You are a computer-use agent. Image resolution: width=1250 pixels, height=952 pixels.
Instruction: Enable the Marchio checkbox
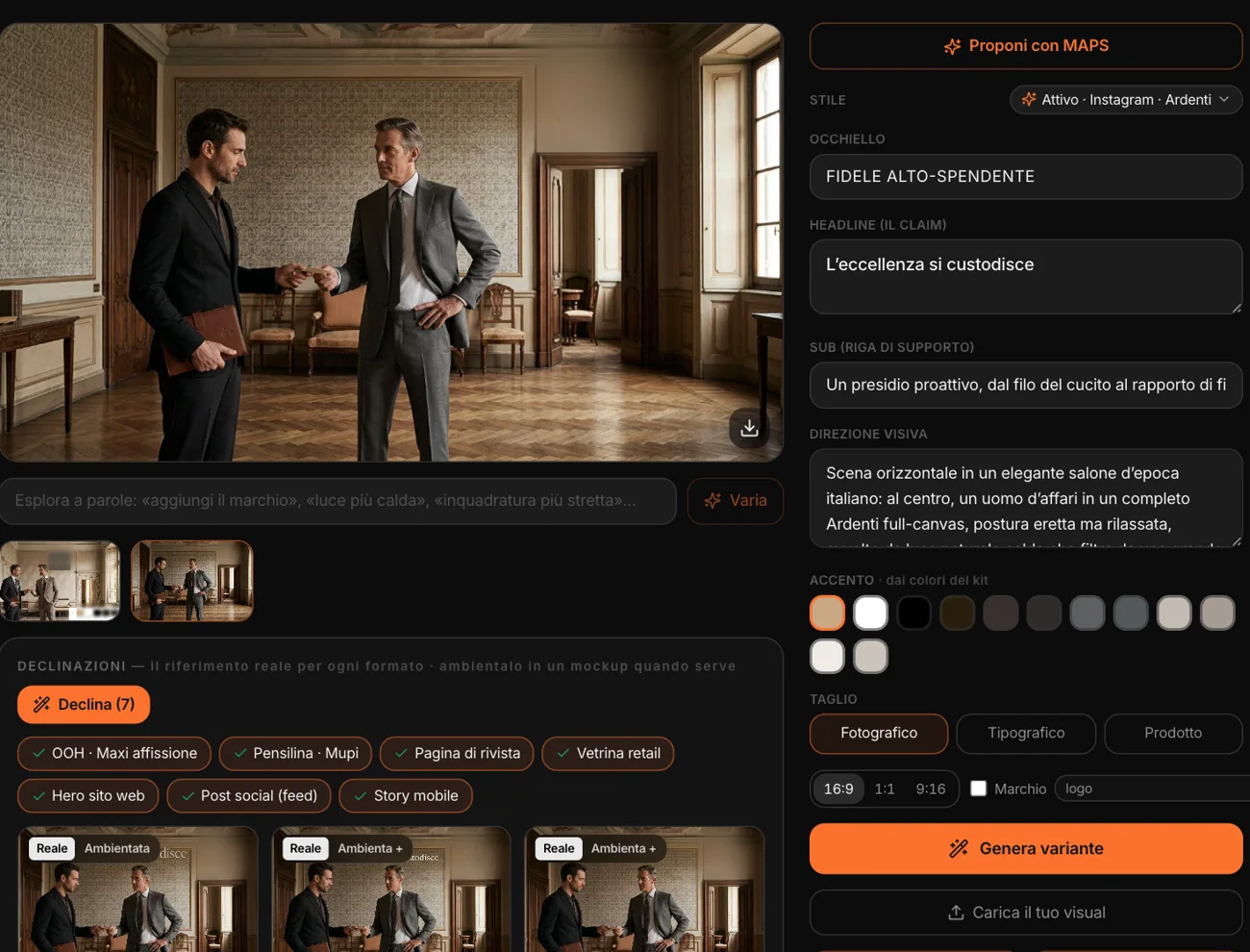tap(979, 789)
